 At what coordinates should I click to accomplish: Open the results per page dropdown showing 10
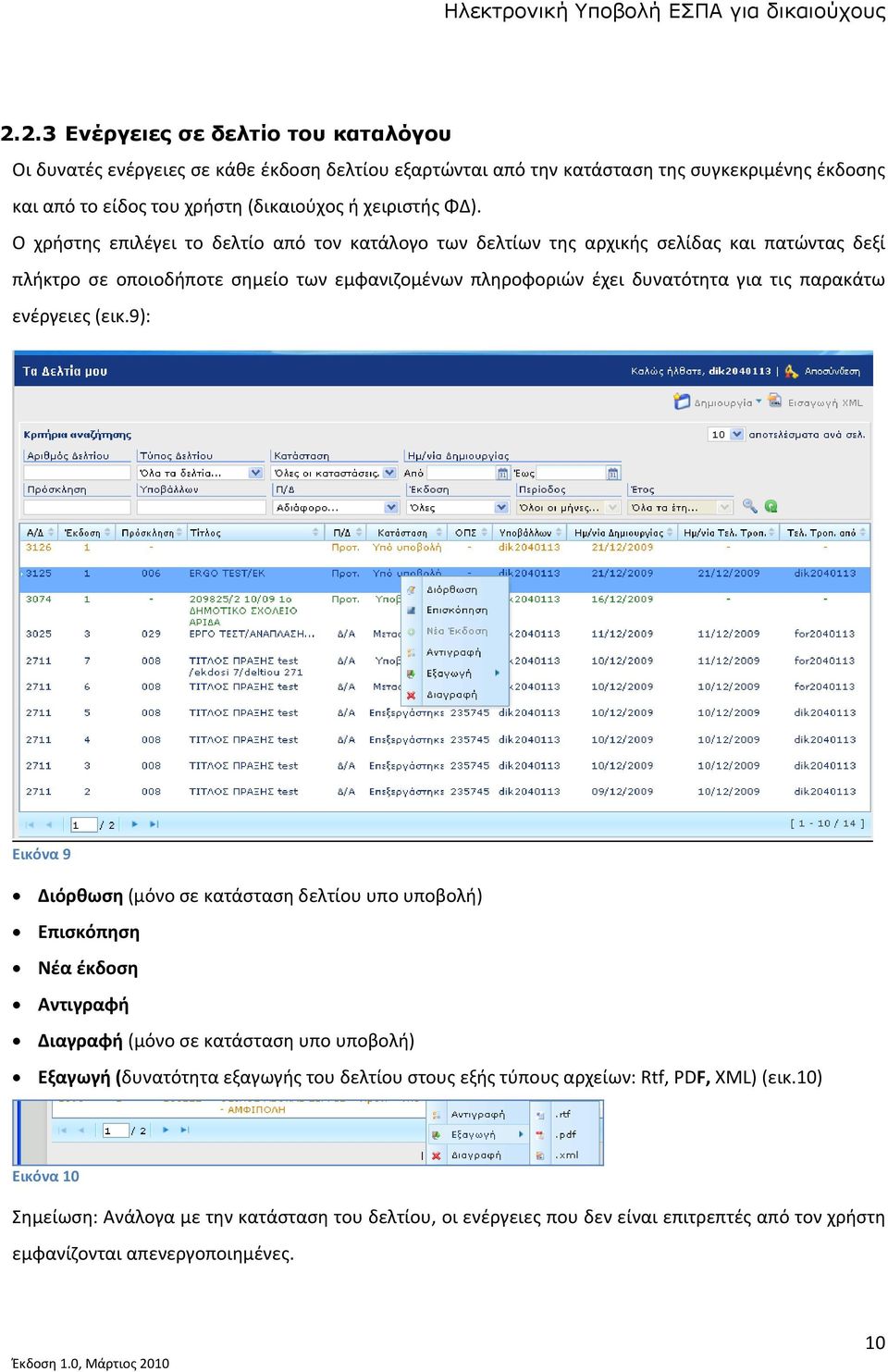click(x=726, y=434)
